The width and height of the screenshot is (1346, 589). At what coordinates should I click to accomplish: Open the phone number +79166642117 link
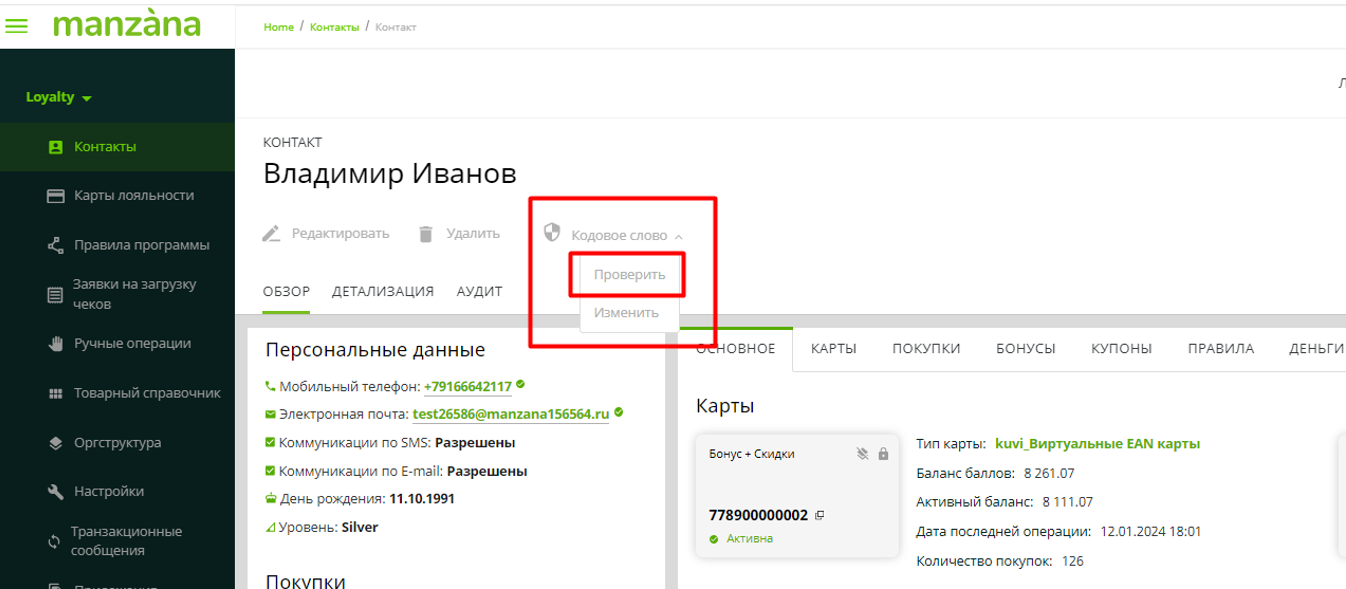(x=467, y=387)
